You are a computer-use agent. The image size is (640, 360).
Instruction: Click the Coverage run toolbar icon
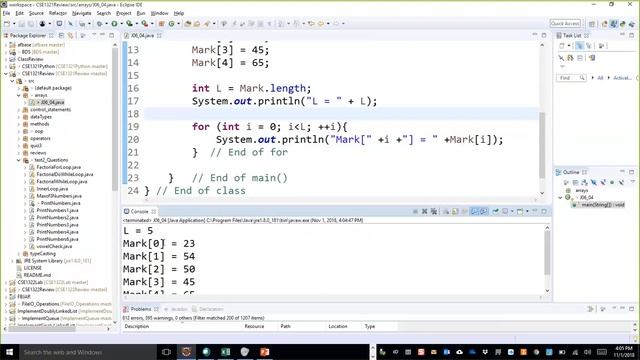click(x=129, y=24)
